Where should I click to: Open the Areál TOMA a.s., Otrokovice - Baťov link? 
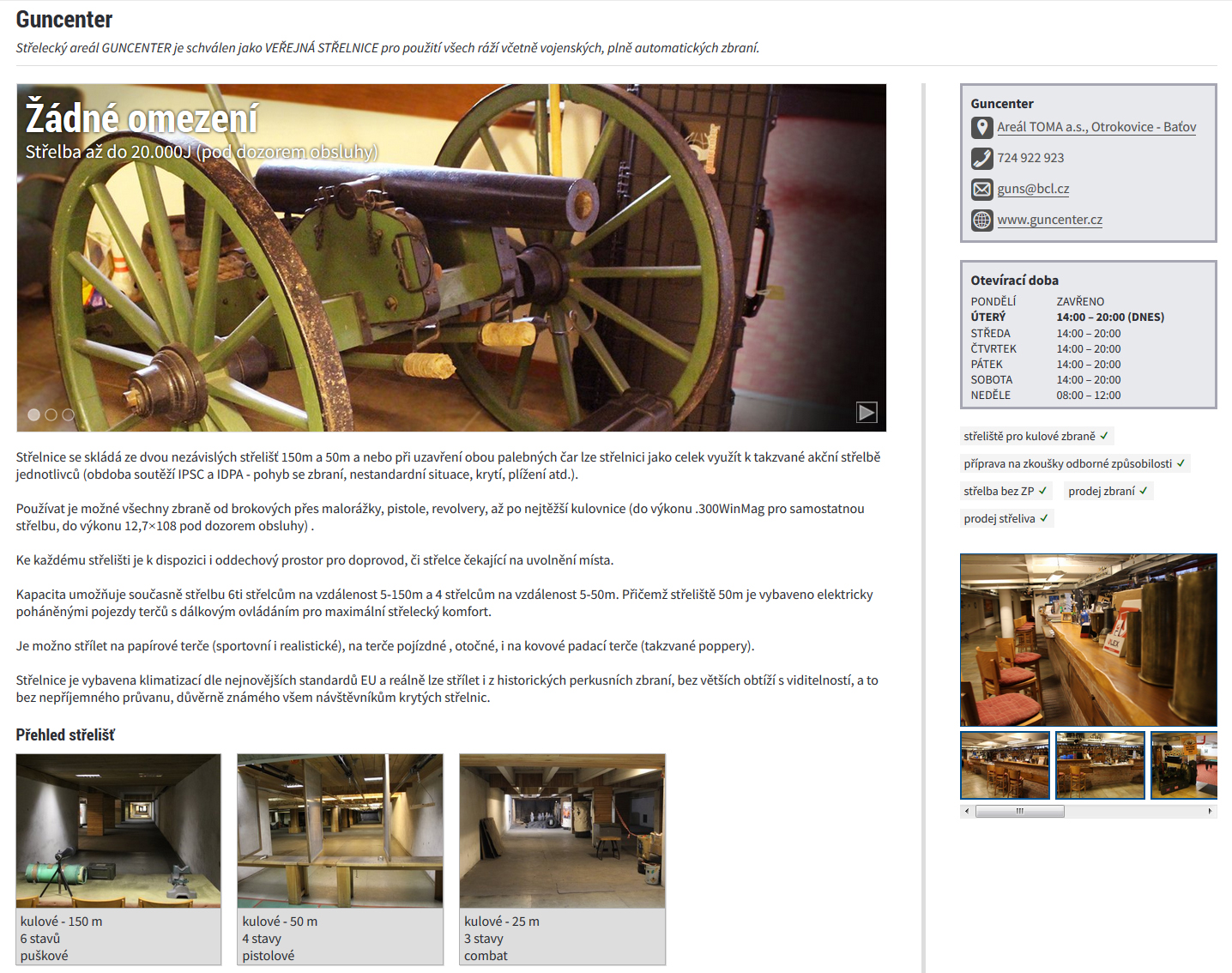point(1096,127)
